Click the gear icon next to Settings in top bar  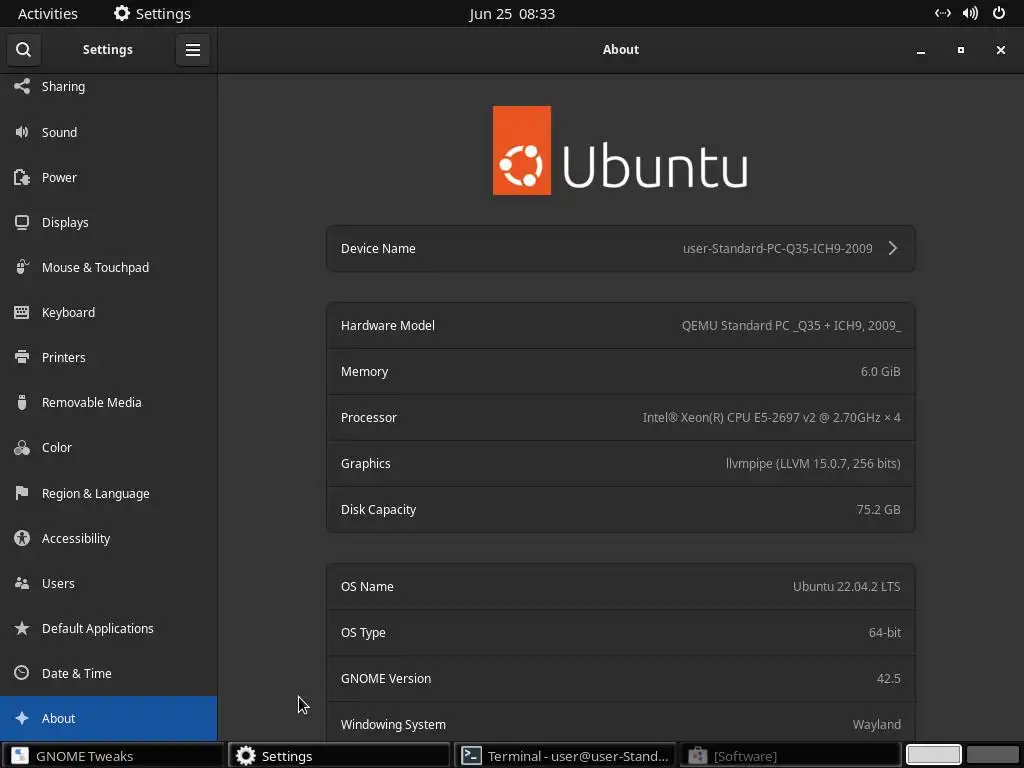click(121, 13)
